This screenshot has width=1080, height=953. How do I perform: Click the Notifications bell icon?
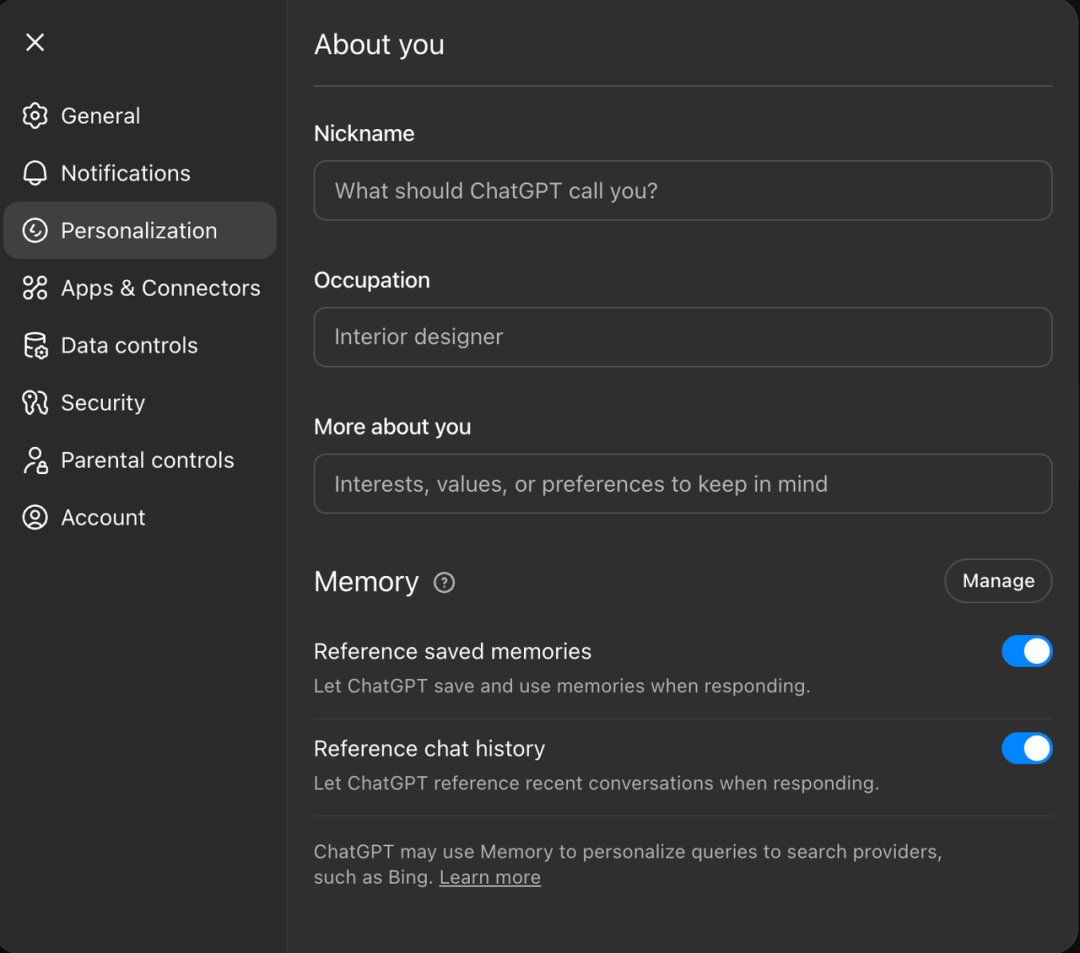click(35, 173)
